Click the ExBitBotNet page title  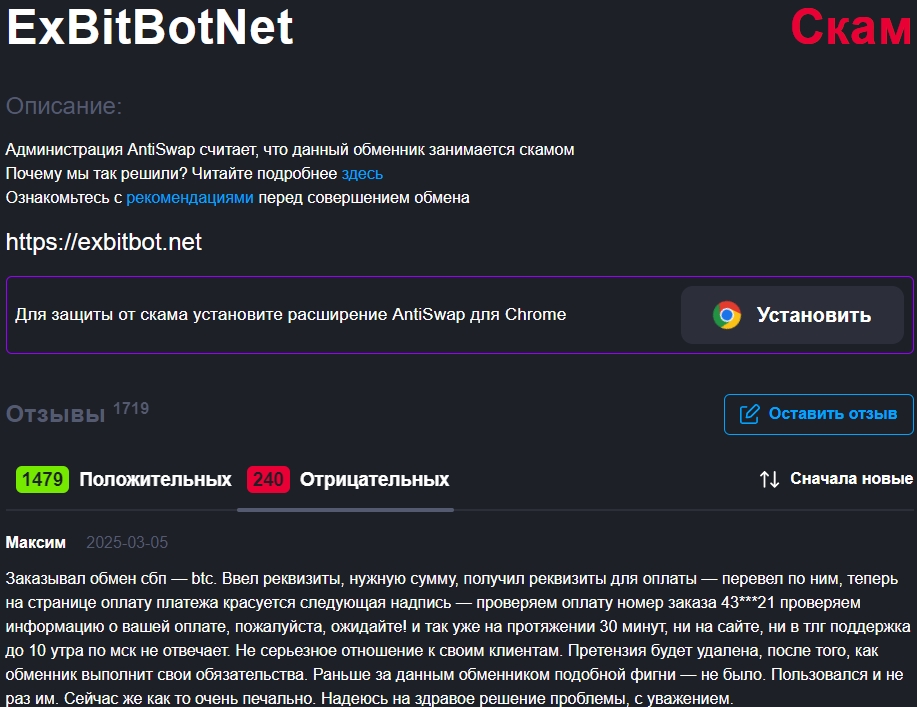point(150,28)
